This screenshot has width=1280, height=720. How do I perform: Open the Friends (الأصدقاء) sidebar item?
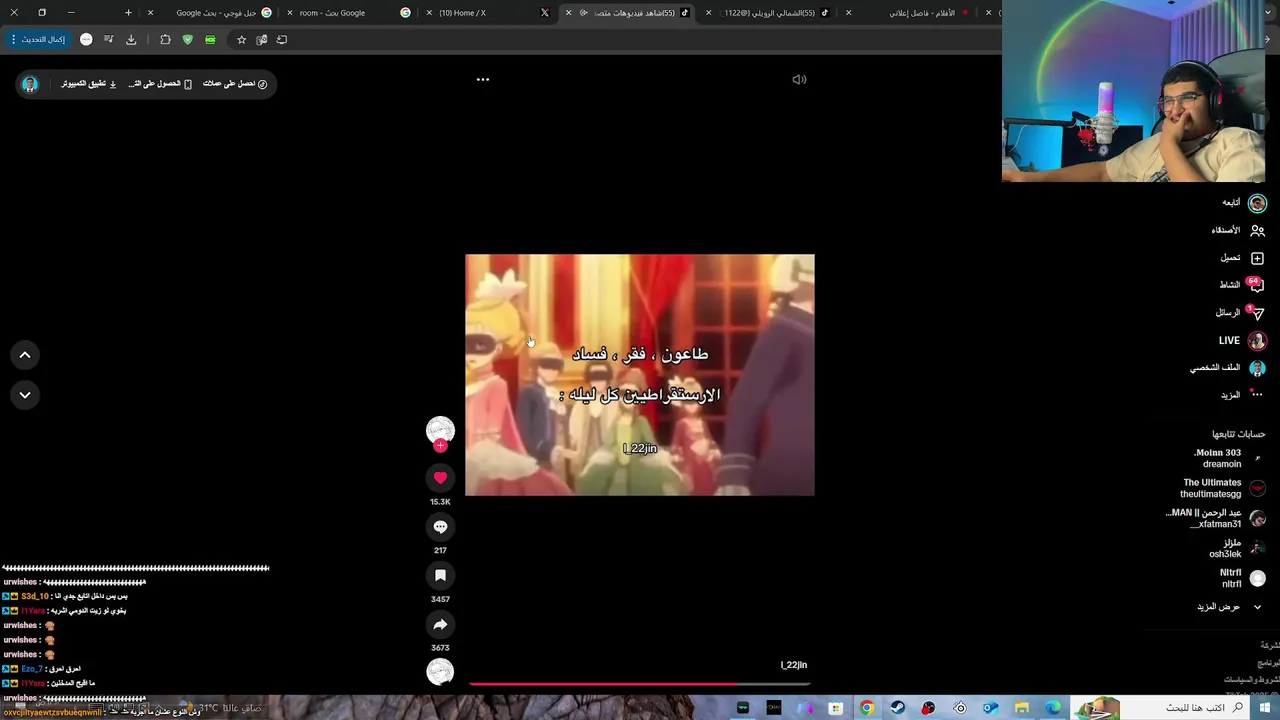coord(1238,230)
